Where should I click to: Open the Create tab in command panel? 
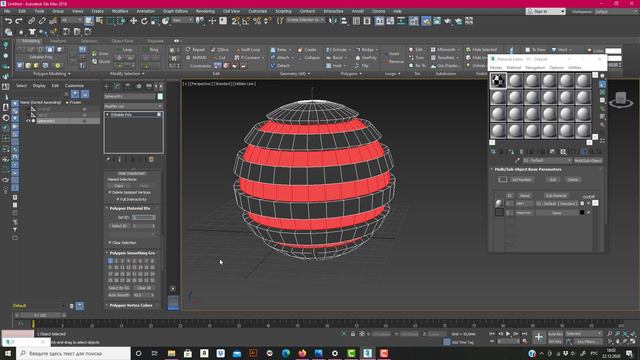pyautogui.click(x=107, y=86)
